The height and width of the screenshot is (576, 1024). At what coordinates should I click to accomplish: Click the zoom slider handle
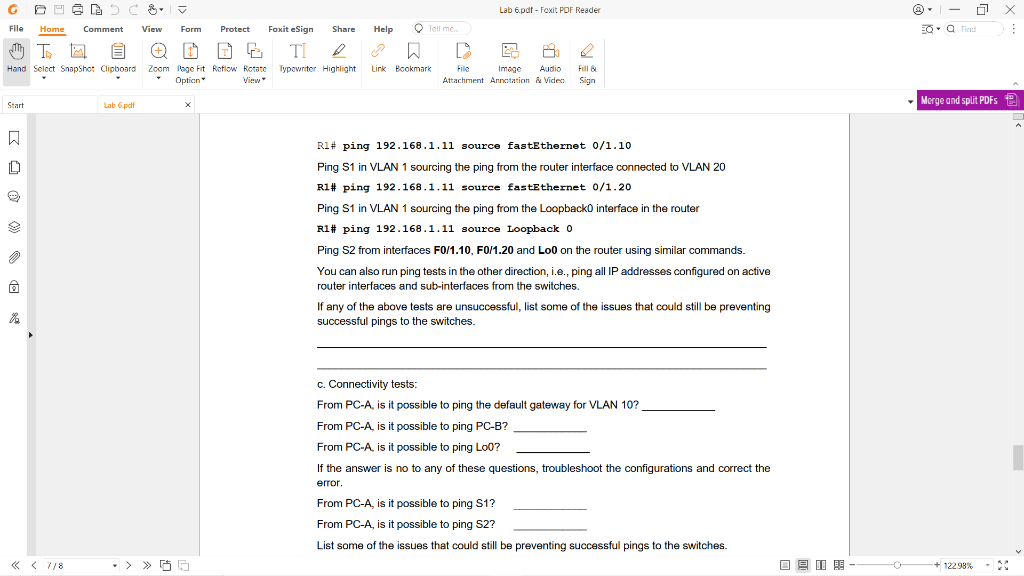(897, 565)
